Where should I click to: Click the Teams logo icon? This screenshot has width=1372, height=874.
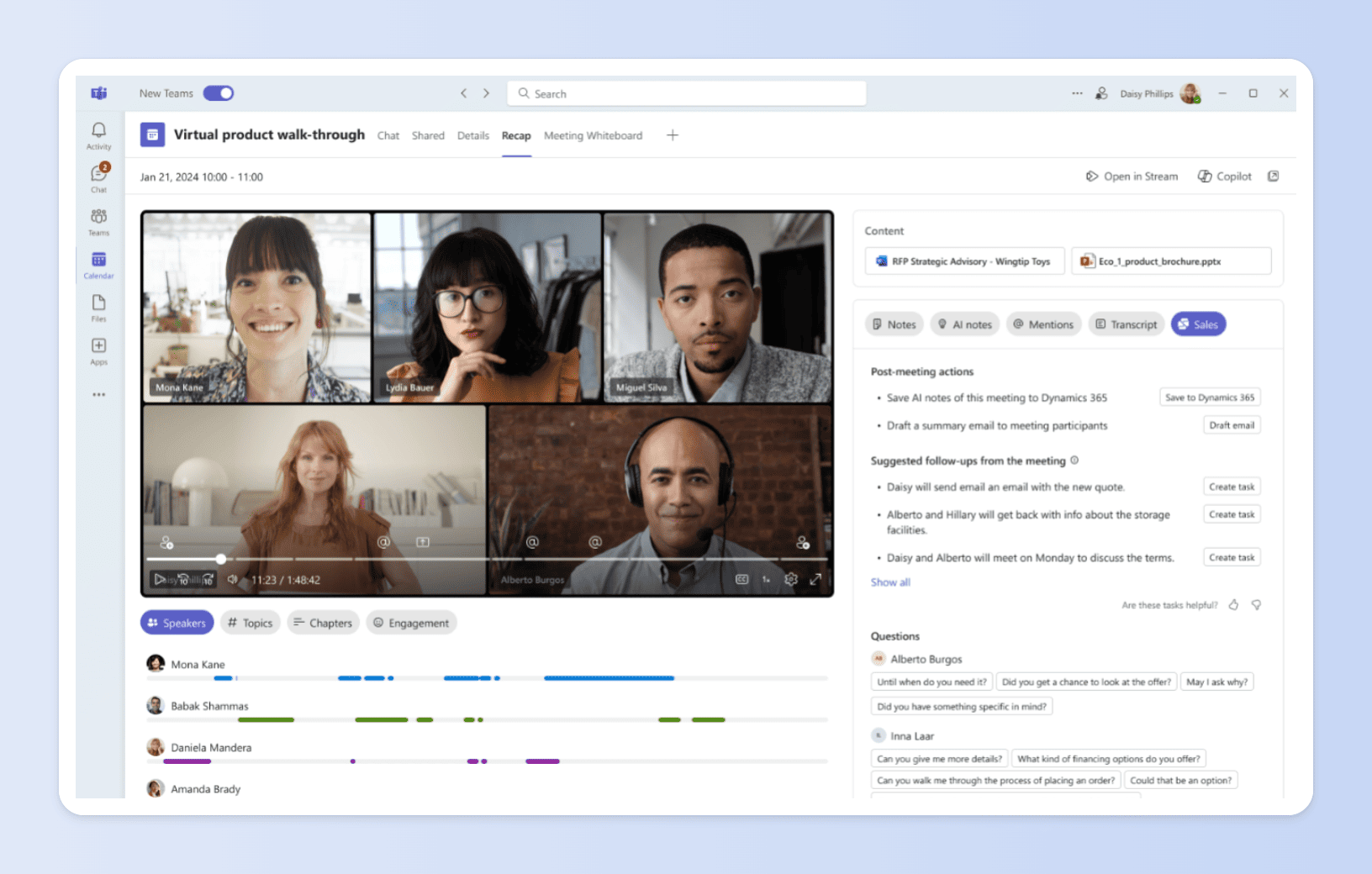point(99,93)
